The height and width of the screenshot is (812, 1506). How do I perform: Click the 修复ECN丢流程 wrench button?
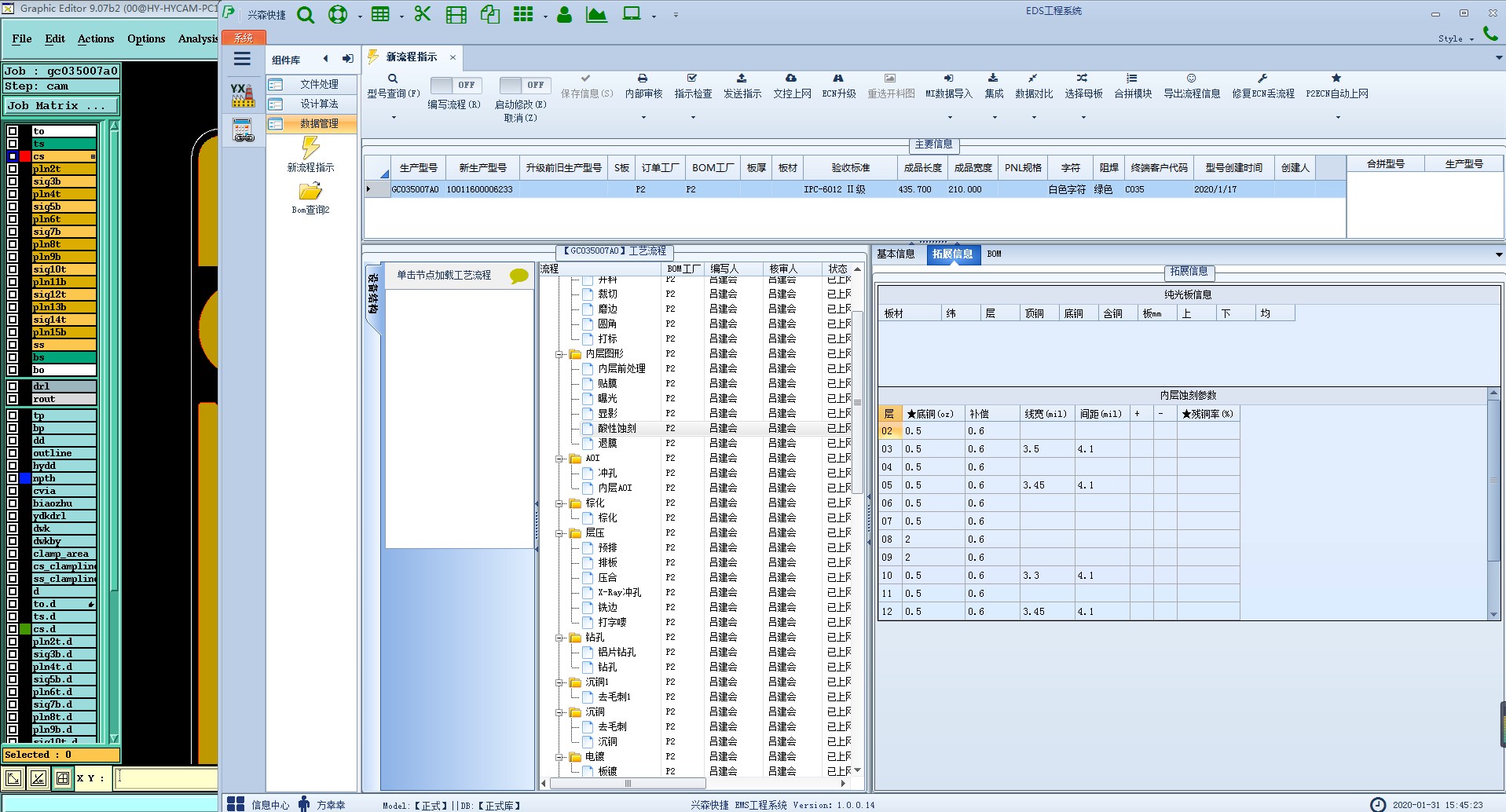1262,86
